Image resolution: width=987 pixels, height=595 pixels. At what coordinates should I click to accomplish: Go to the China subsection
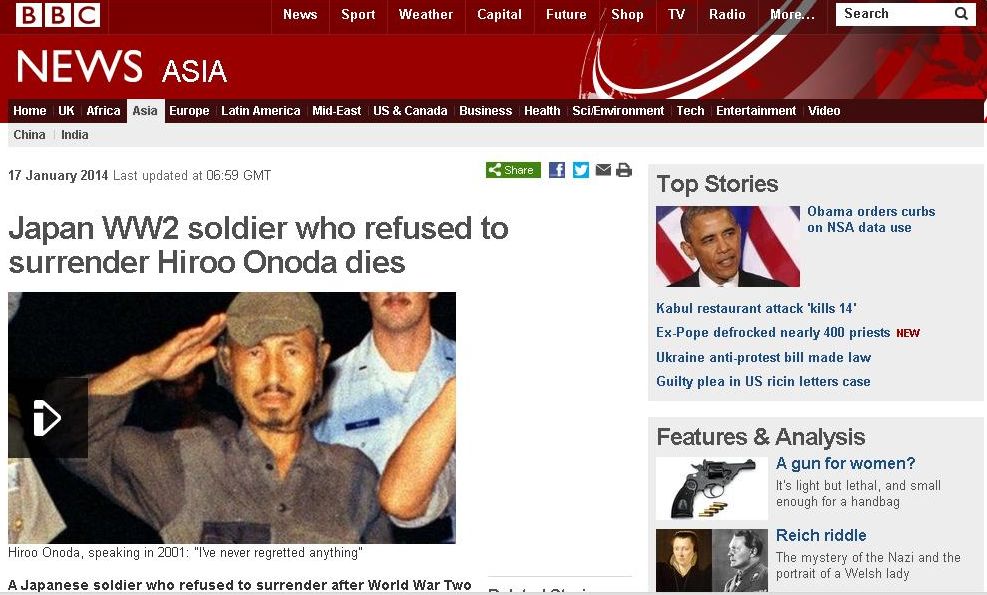(30, 135)
